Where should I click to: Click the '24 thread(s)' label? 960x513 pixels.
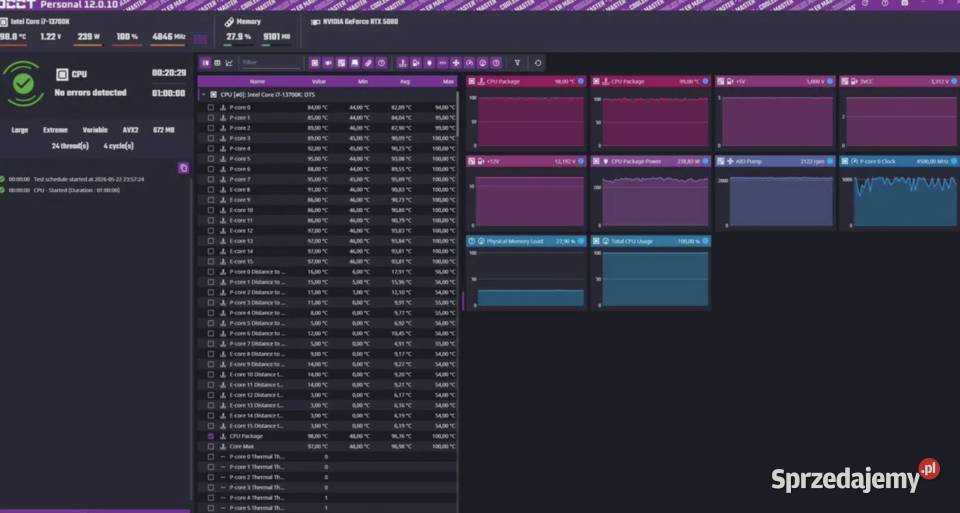tap(70, 146)
